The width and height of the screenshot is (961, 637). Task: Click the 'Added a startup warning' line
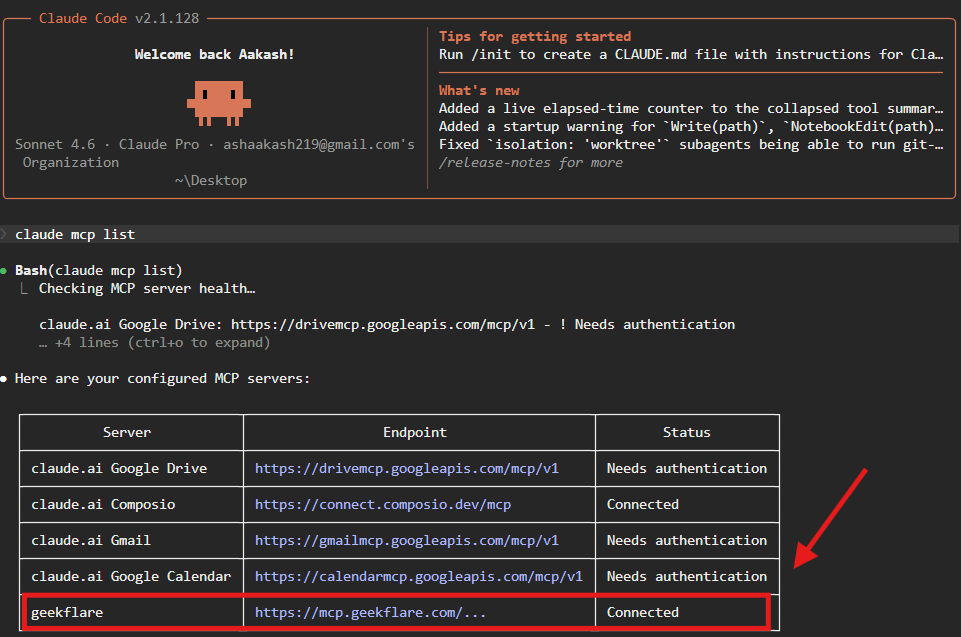[x=691, y=126]
